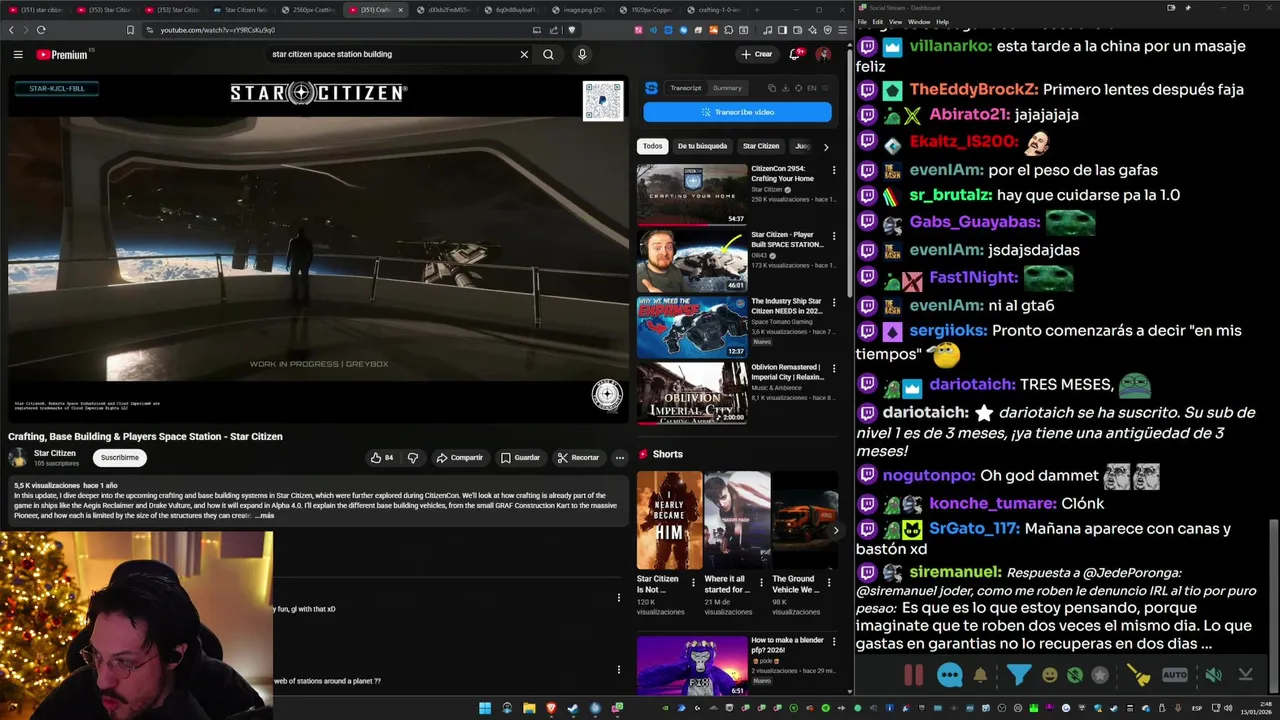The height and width of the screenshot is (720, 1280).
Task: Select the Star Citizen filter chip
Action: 761,146
